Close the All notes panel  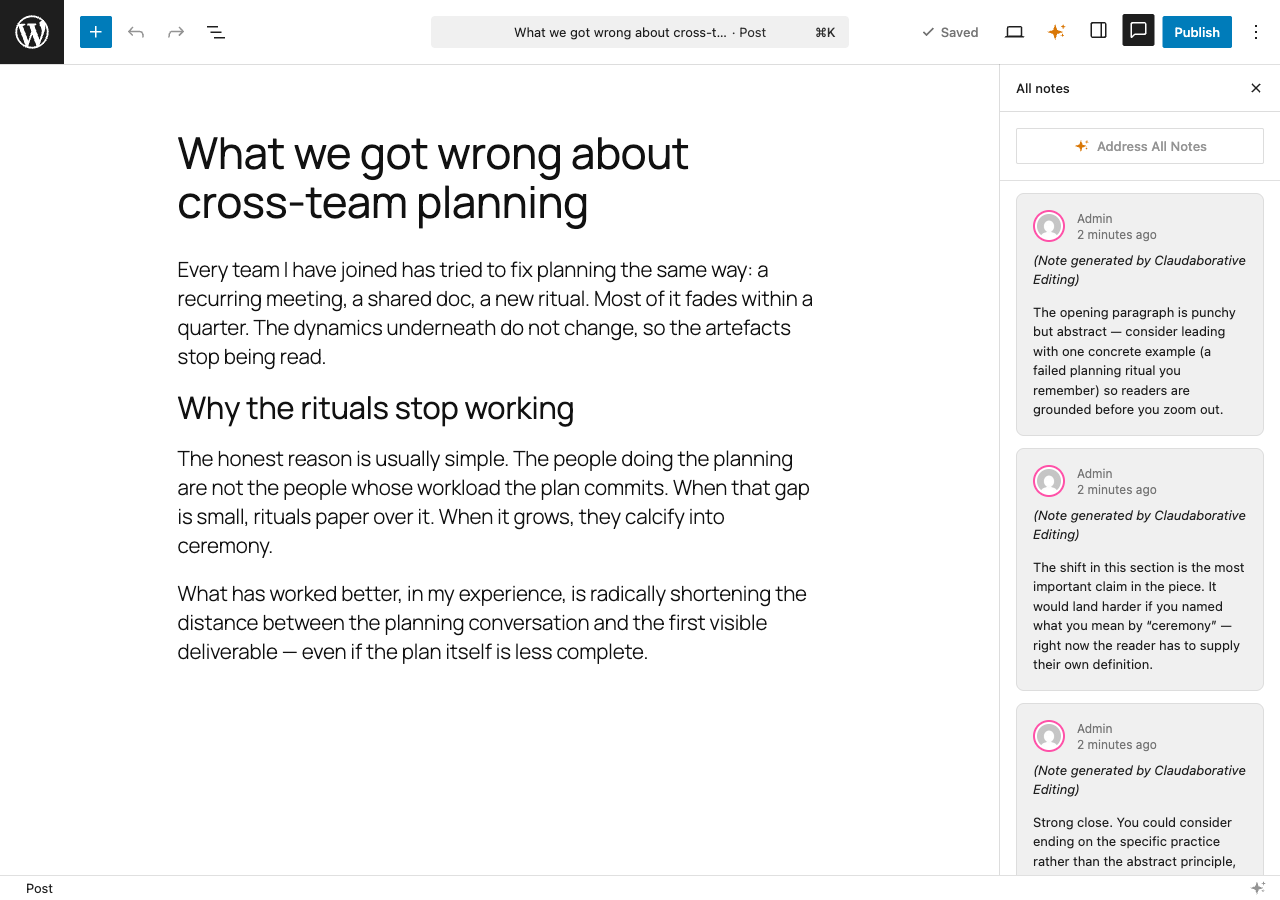[1255, 88]
